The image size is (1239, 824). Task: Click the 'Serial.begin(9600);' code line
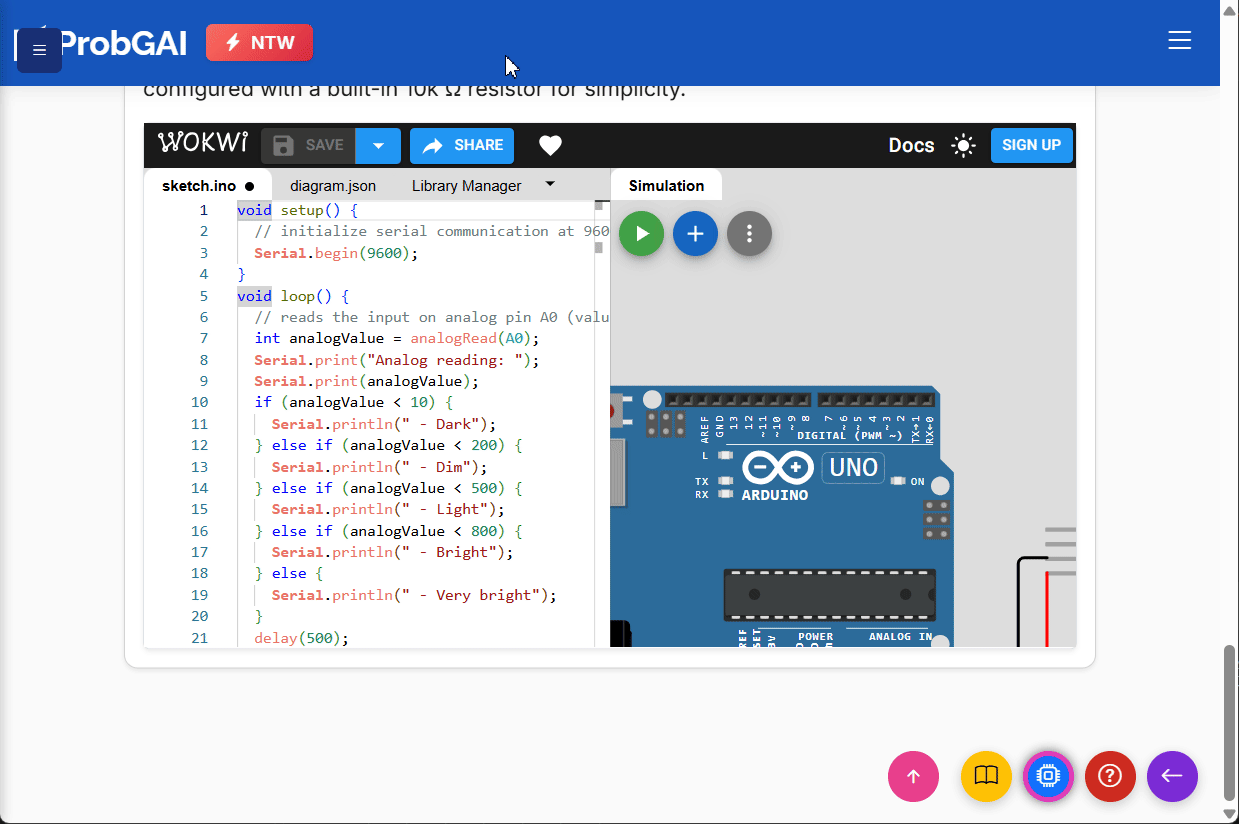click(x=336, y=253)
